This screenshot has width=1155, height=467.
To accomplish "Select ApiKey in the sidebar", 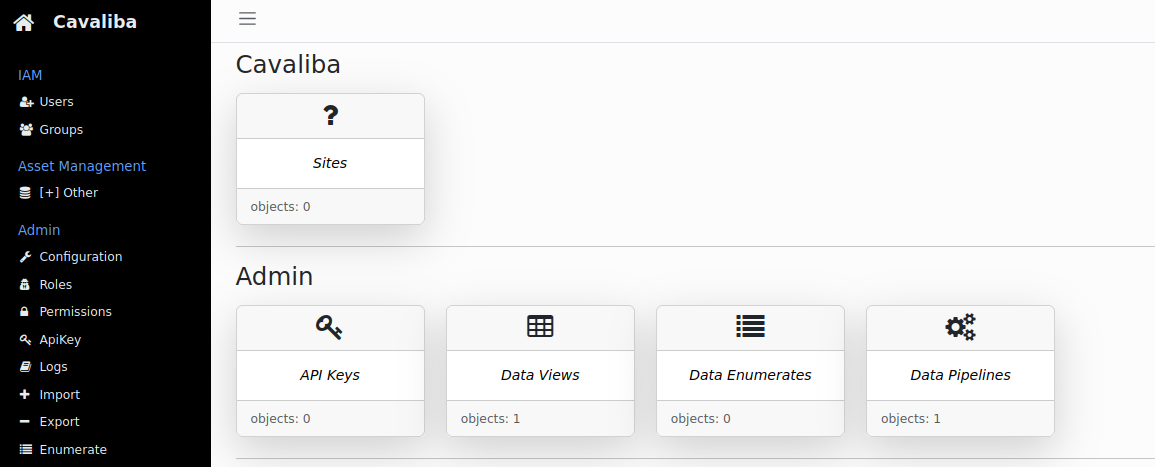I will point(60,340).
